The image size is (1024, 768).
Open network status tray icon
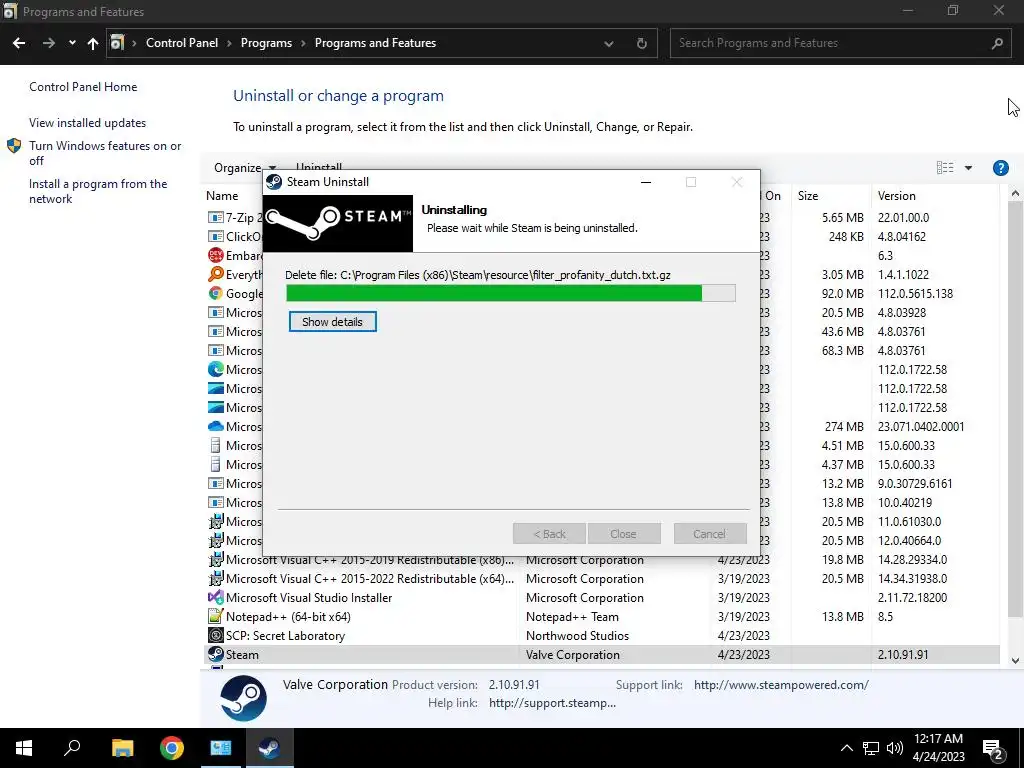(871, 748)
